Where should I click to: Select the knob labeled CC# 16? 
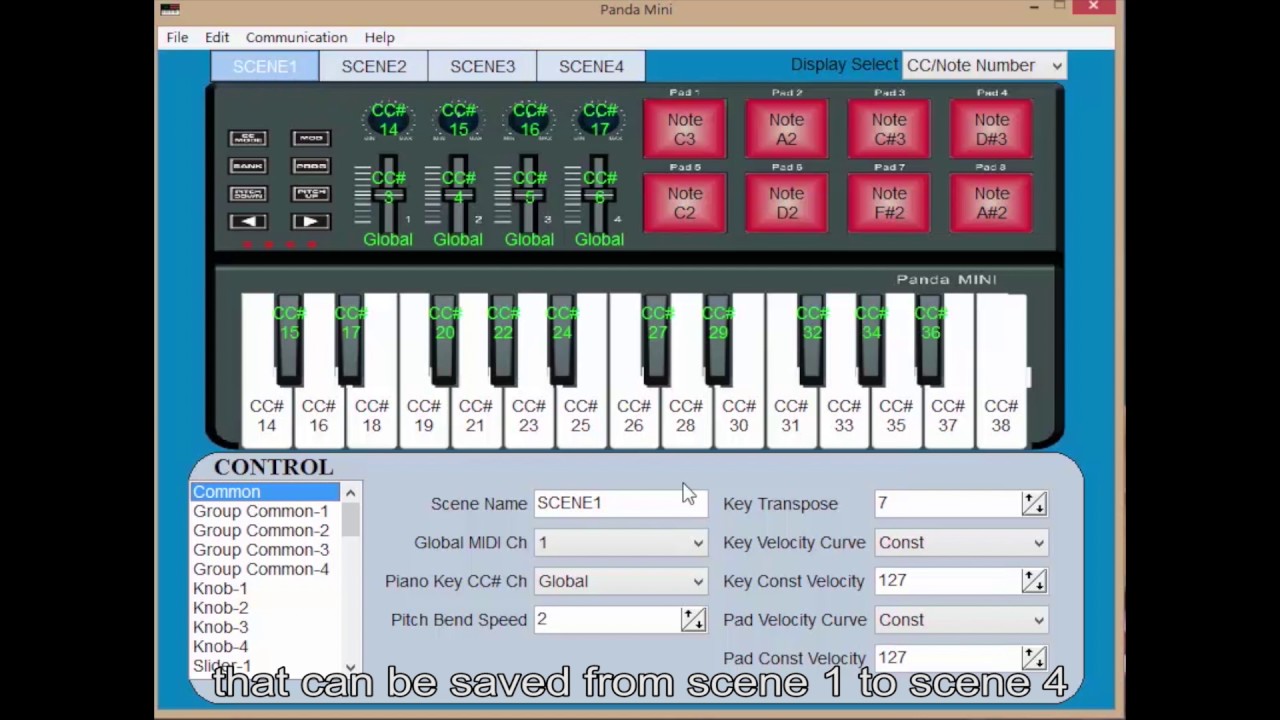pyautogui.click(x=529, y=120)
